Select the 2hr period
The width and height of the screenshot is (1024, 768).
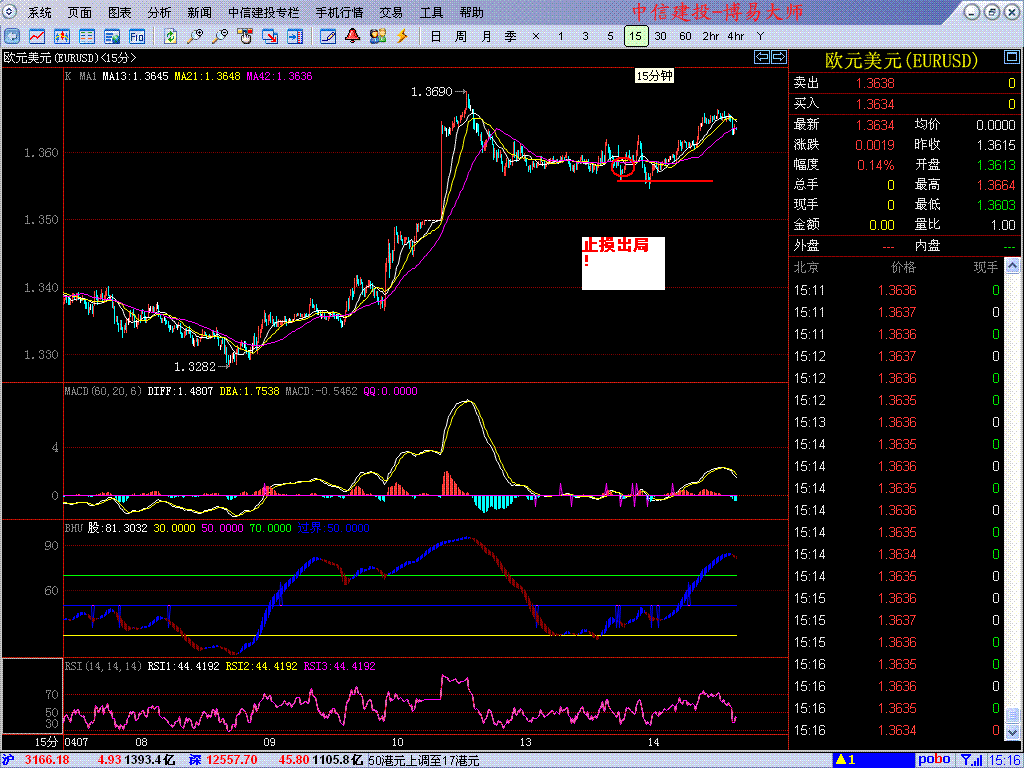711,36
